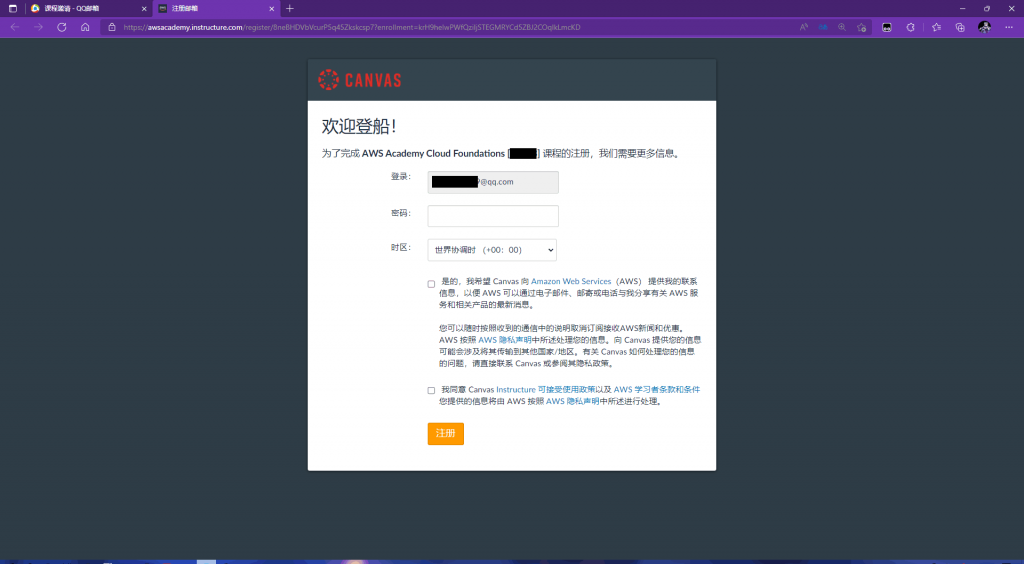This screenshot has width=1024, height=564.
Task: Switch to the 课程邀请 - QQ邮箱 tab
Action: click(x=88, y=8)
